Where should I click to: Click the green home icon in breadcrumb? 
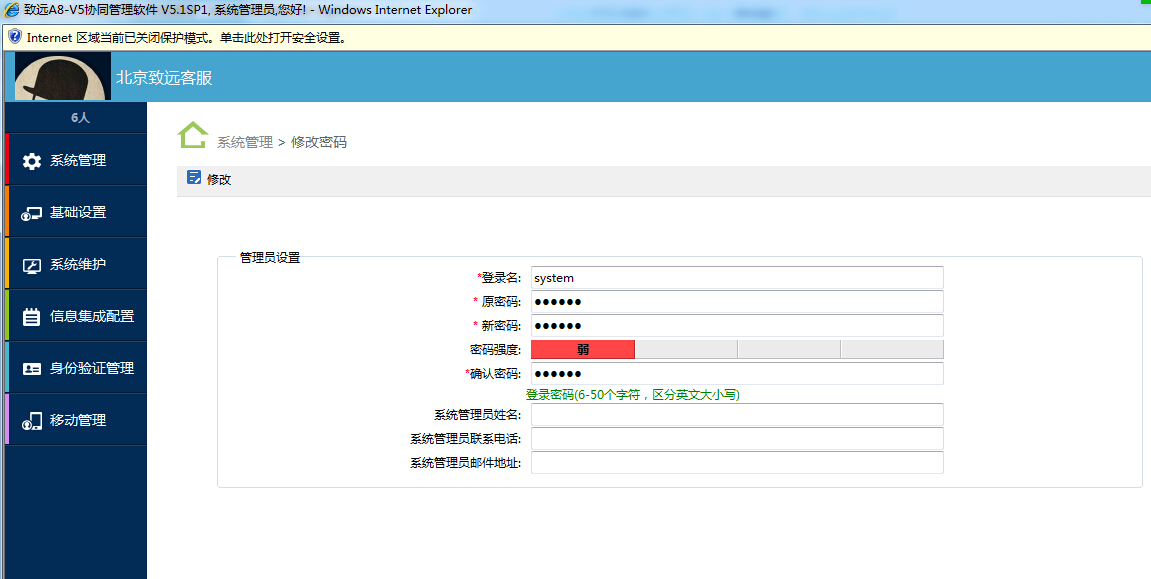[x=193, y=135]
